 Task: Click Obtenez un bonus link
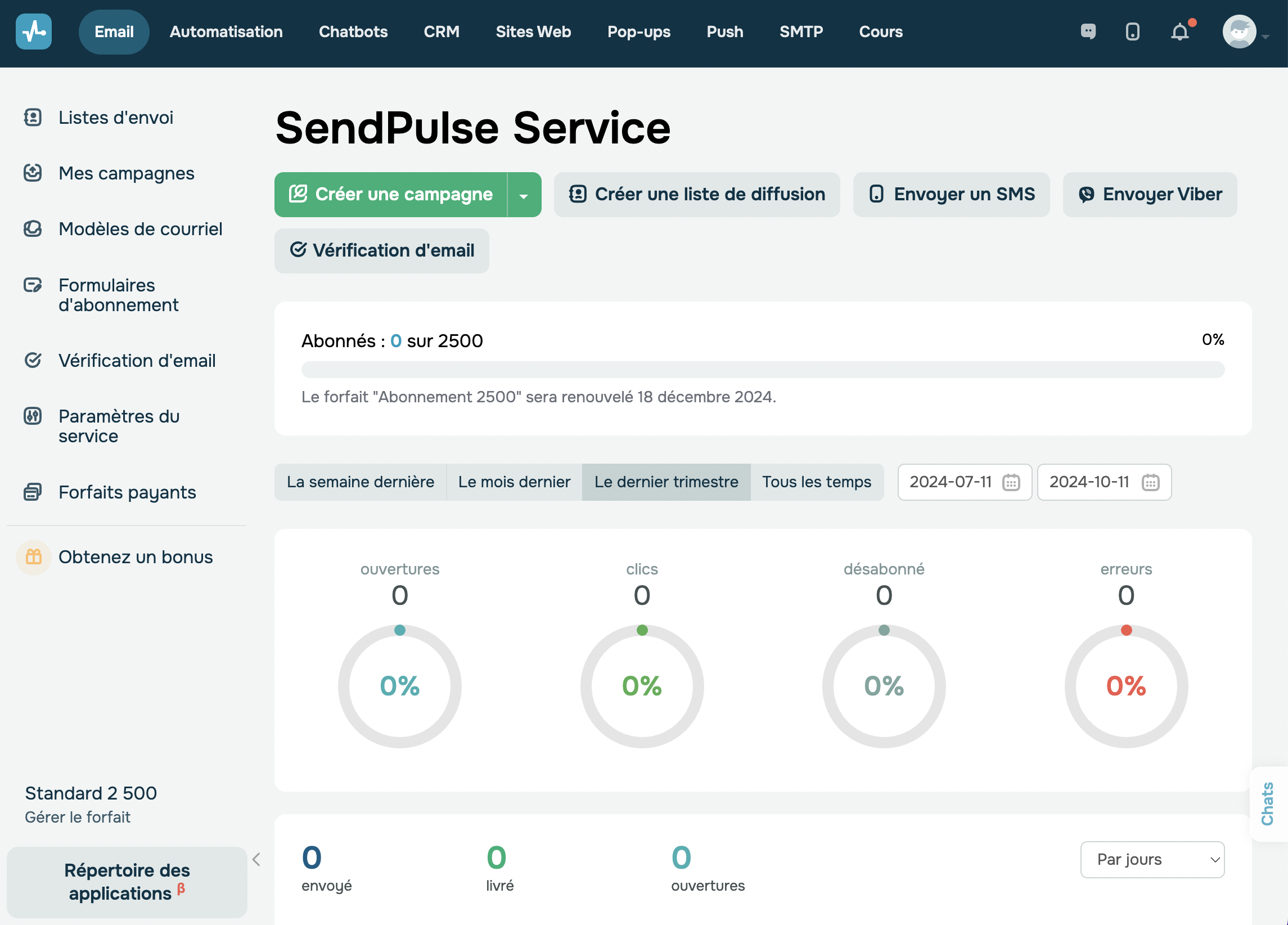coord(136,557)
